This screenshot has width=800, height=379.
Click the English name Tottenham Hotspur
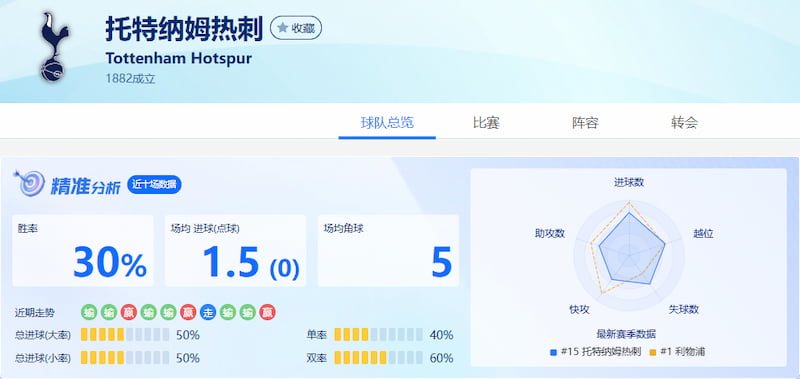pos(179,58)
